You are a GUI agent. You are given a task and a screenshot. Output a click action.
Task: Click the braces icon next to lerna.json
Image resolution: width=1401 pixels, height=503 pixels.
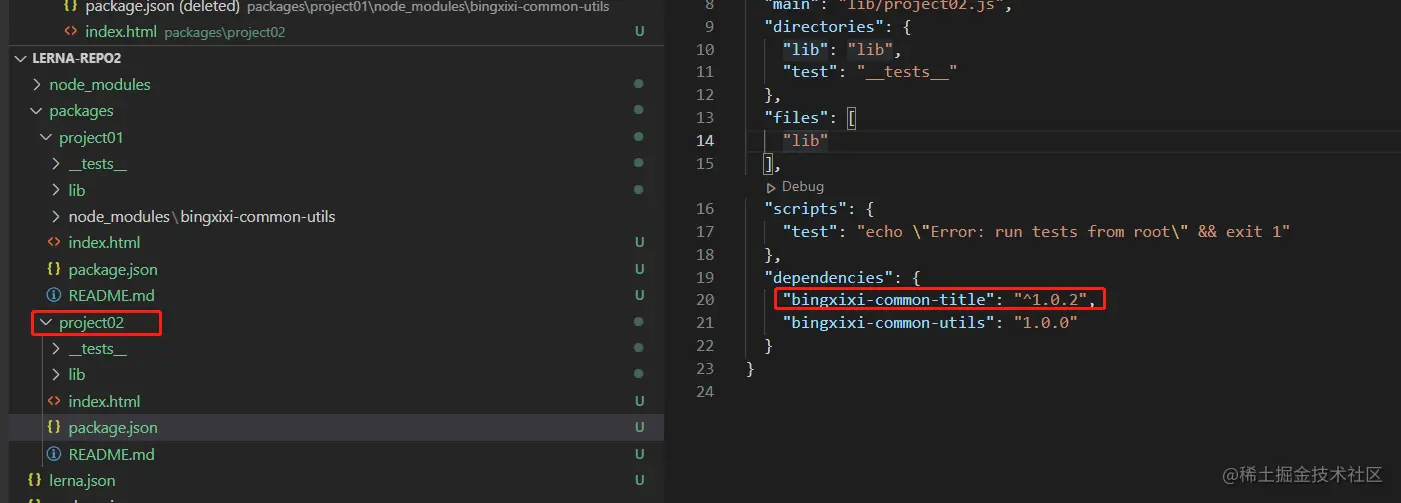click(35, 481)
